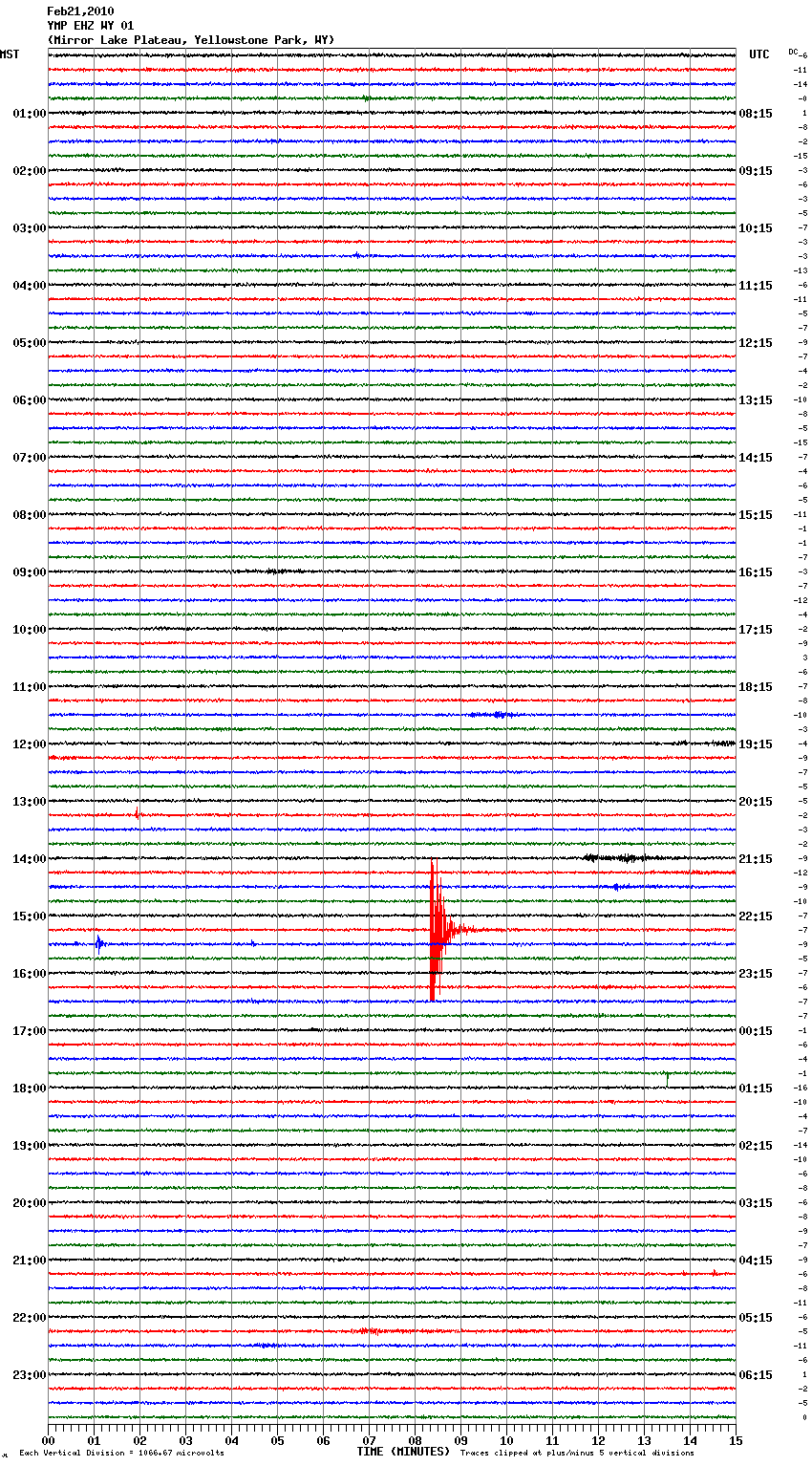Click the 20:00 MST hour label
812x1466 pixels.
(29, 1203)
